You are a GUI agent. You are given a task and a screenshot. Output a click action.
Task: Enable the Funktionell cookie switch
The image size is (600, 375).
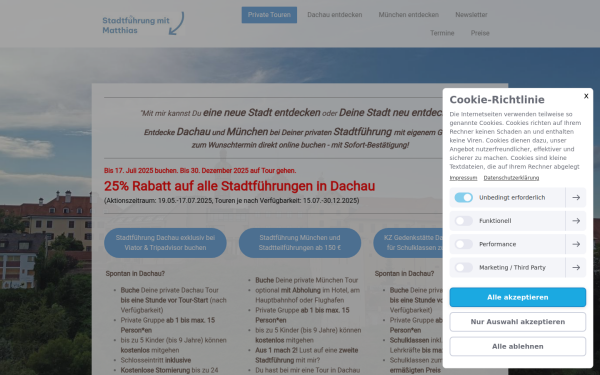click(463, 221)
